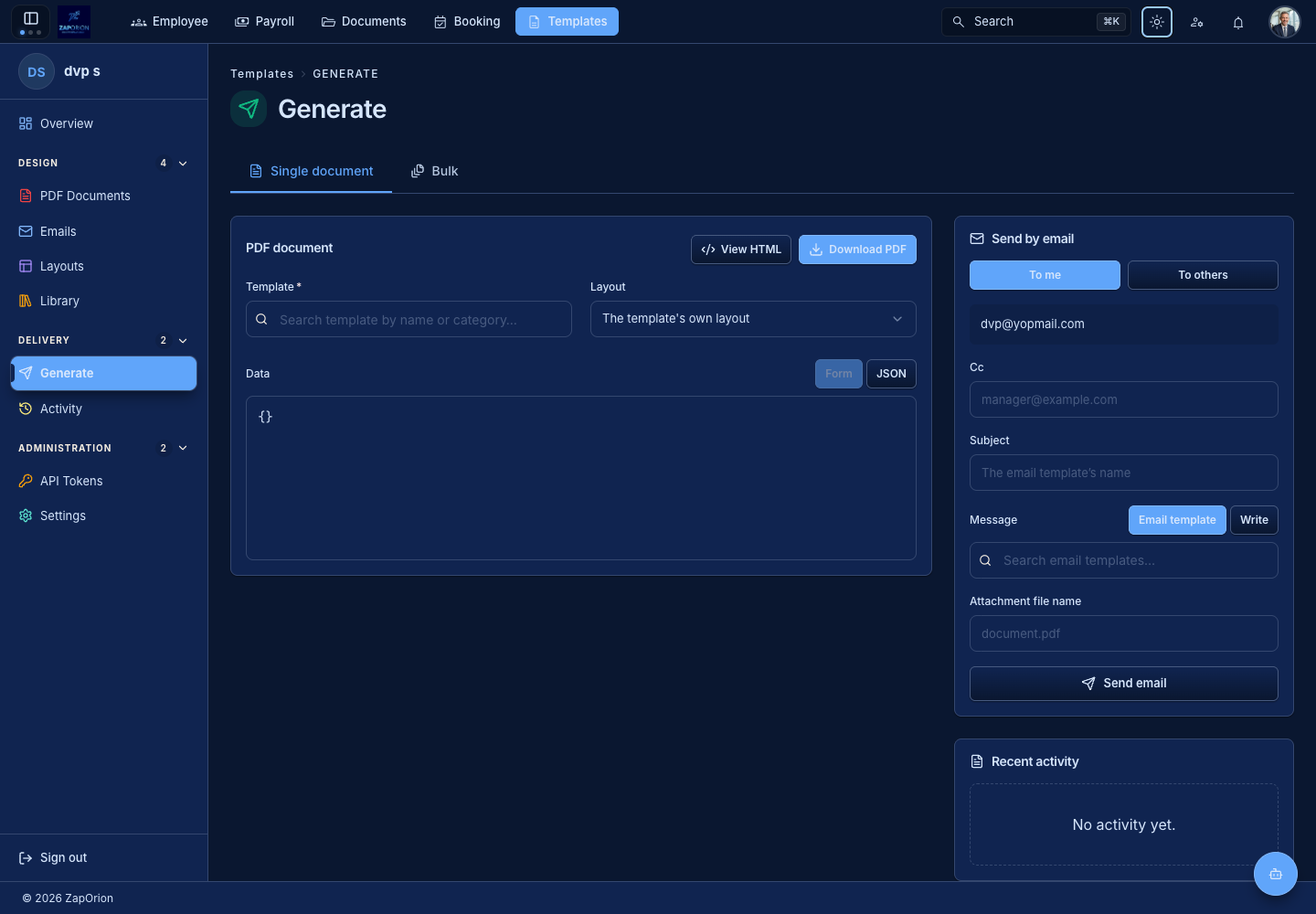The width and height of the screenshot is (1316, 914).
Task: Click the Send email button
Action: (1124, 684)
